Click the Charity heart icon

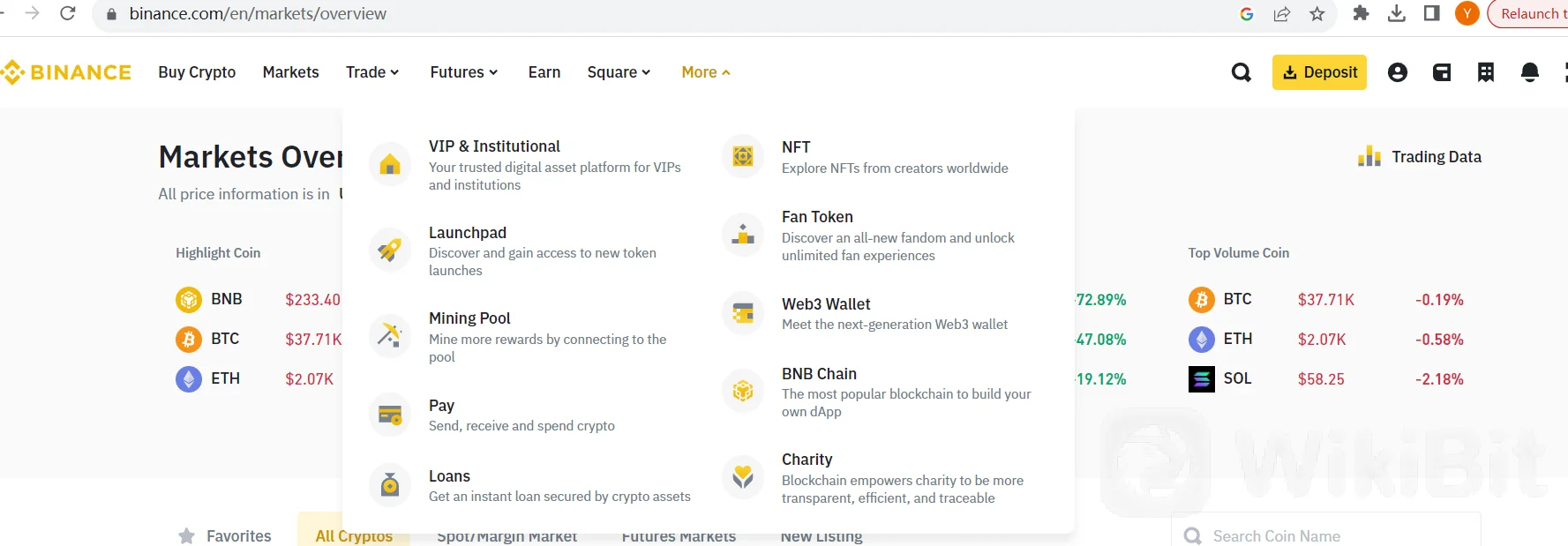pos(743,477)
